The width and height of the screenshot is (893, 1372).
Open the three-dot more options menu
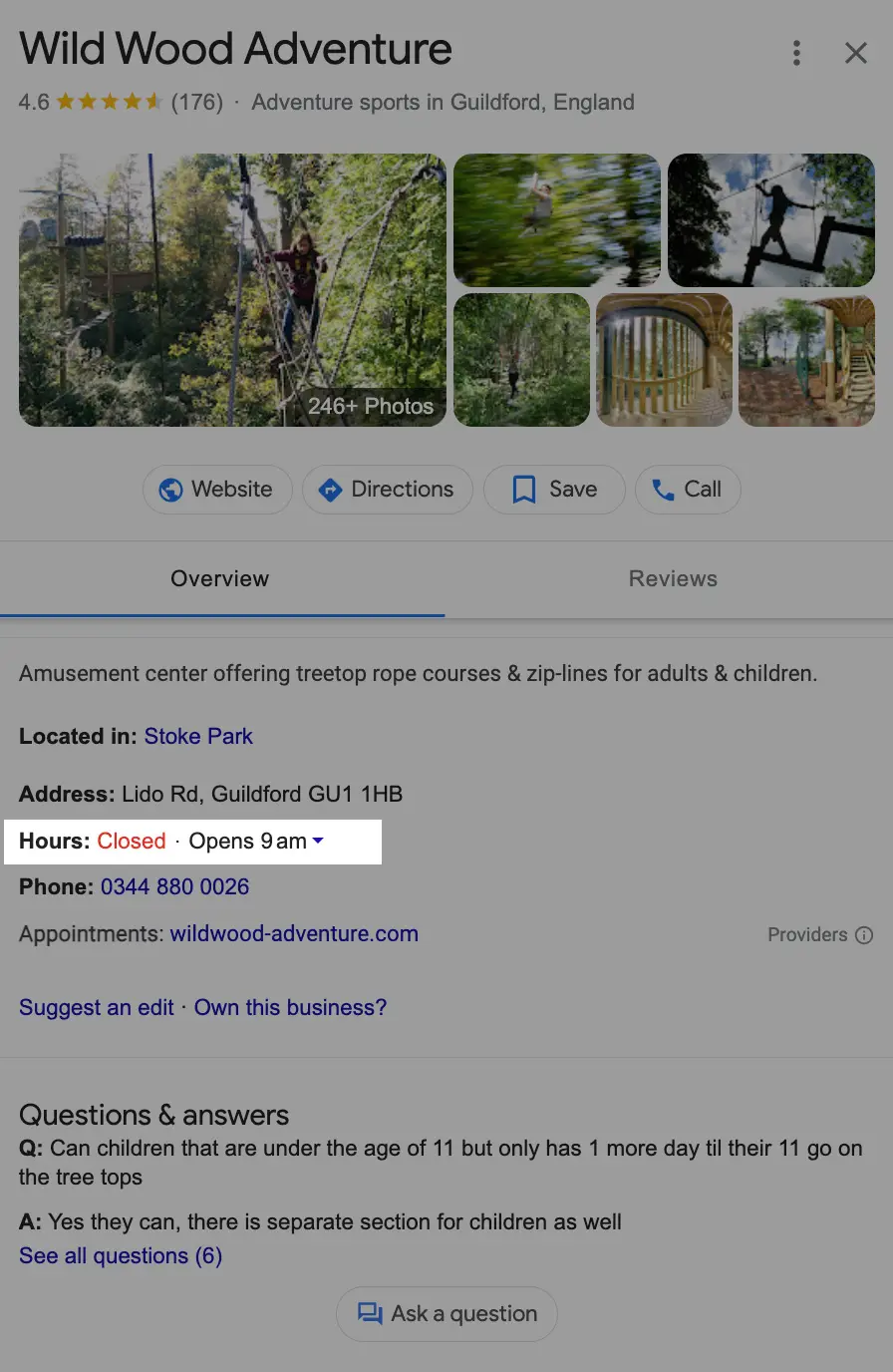pos(795,54)
